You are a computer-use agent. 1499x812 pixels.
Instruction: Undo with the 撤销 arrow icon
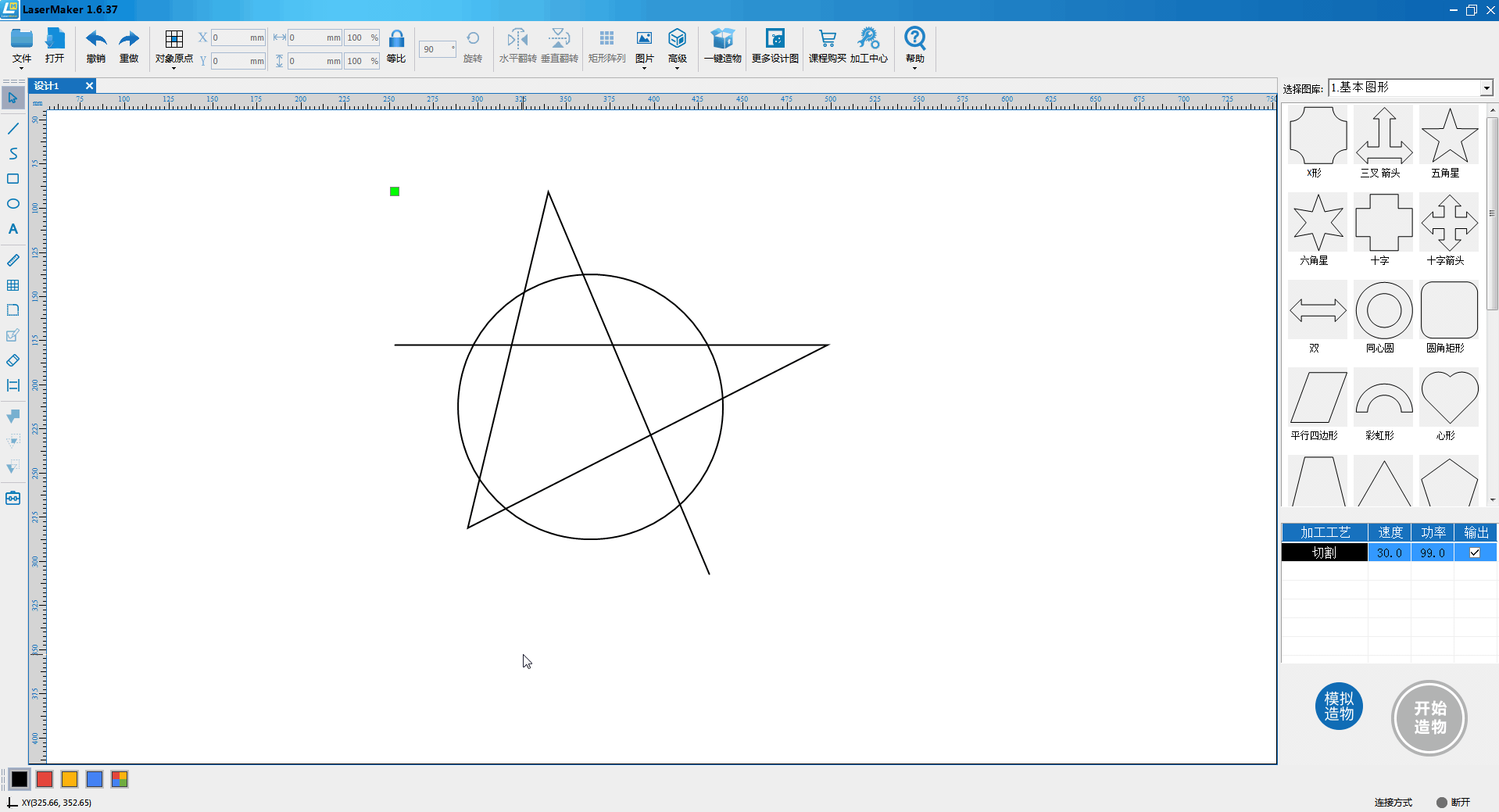(x=96, y=38)
